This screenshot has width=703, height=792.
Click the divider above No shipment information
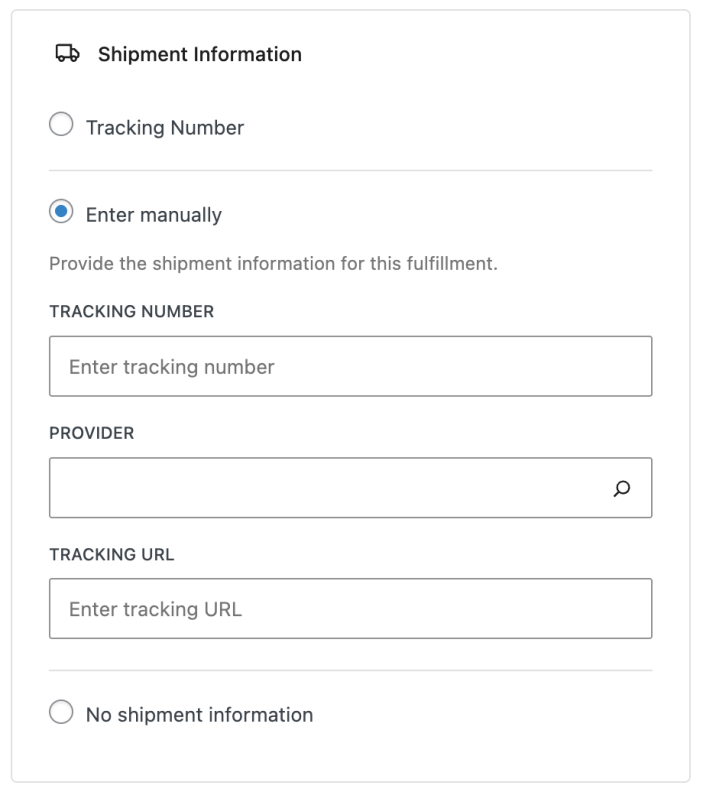[x=350, y=670]
